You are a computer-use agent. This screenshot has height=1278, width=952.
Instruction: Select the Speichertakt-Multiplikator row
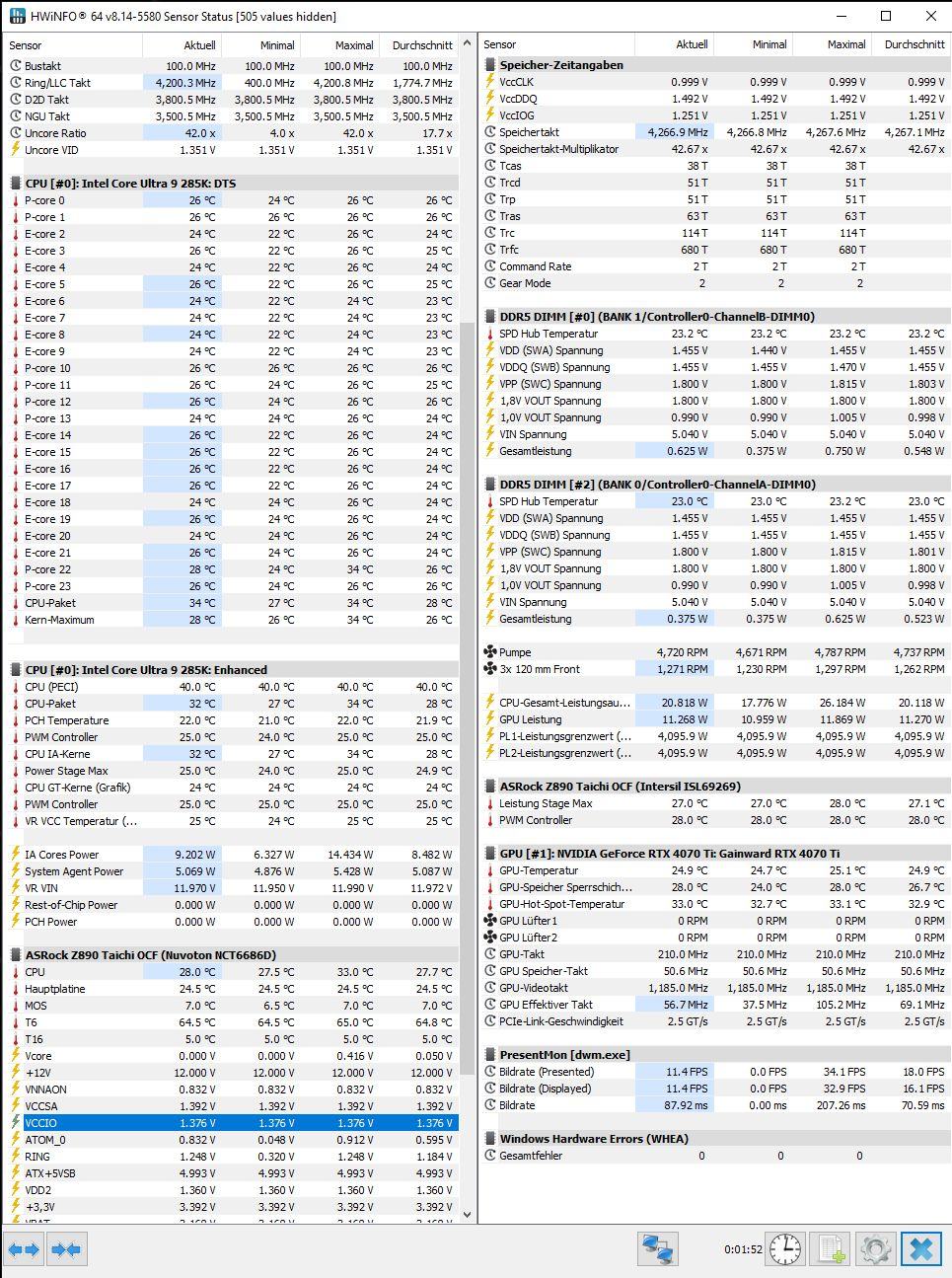pyautogui.click(x=714, y=149)
